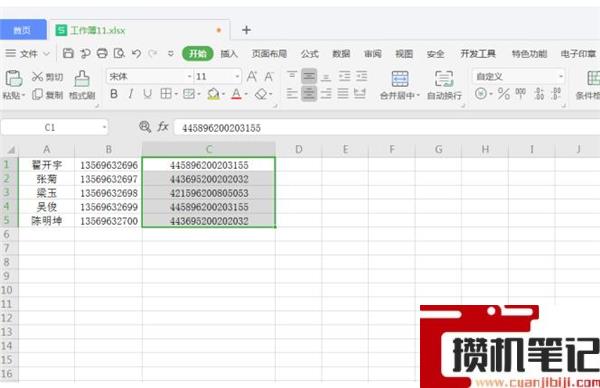Apply the currency format icon
This screenshot has height=388, width=600.
click(x=481, y=93)
